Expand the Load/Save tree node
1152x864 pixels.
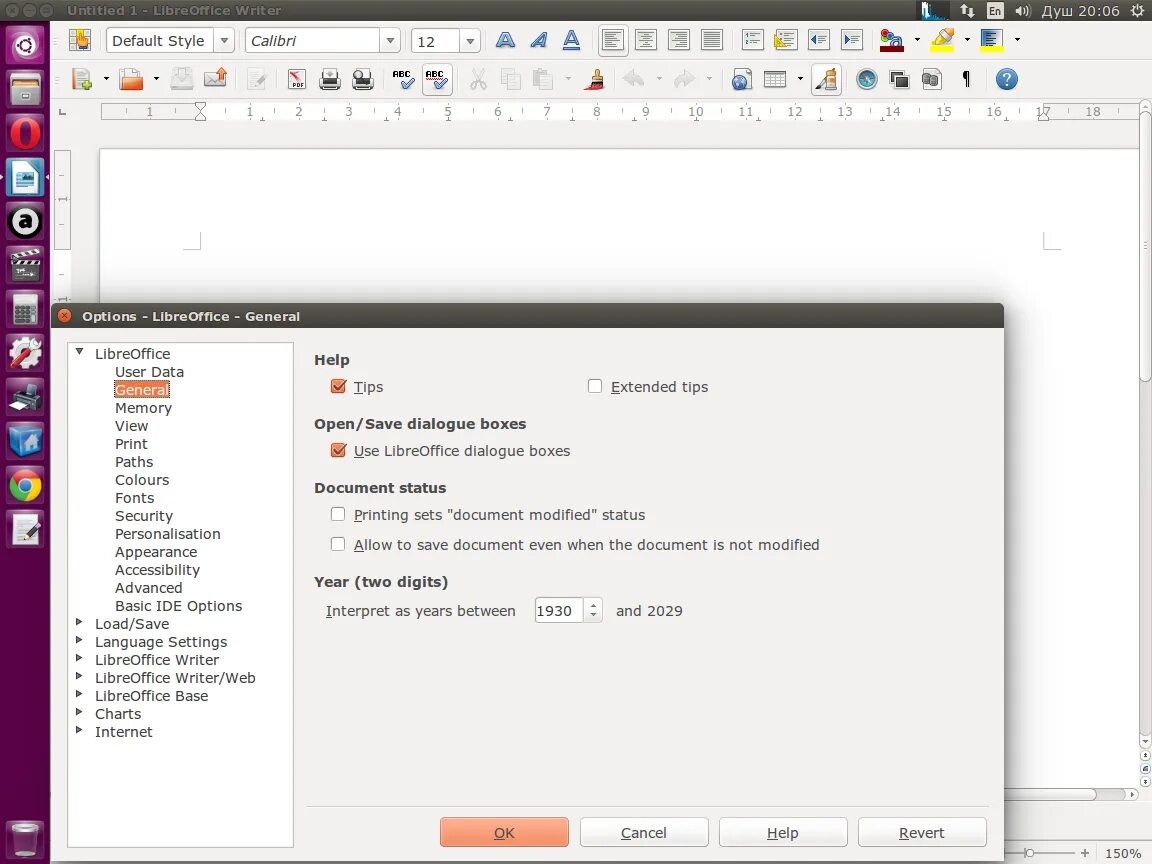point(79,622)
